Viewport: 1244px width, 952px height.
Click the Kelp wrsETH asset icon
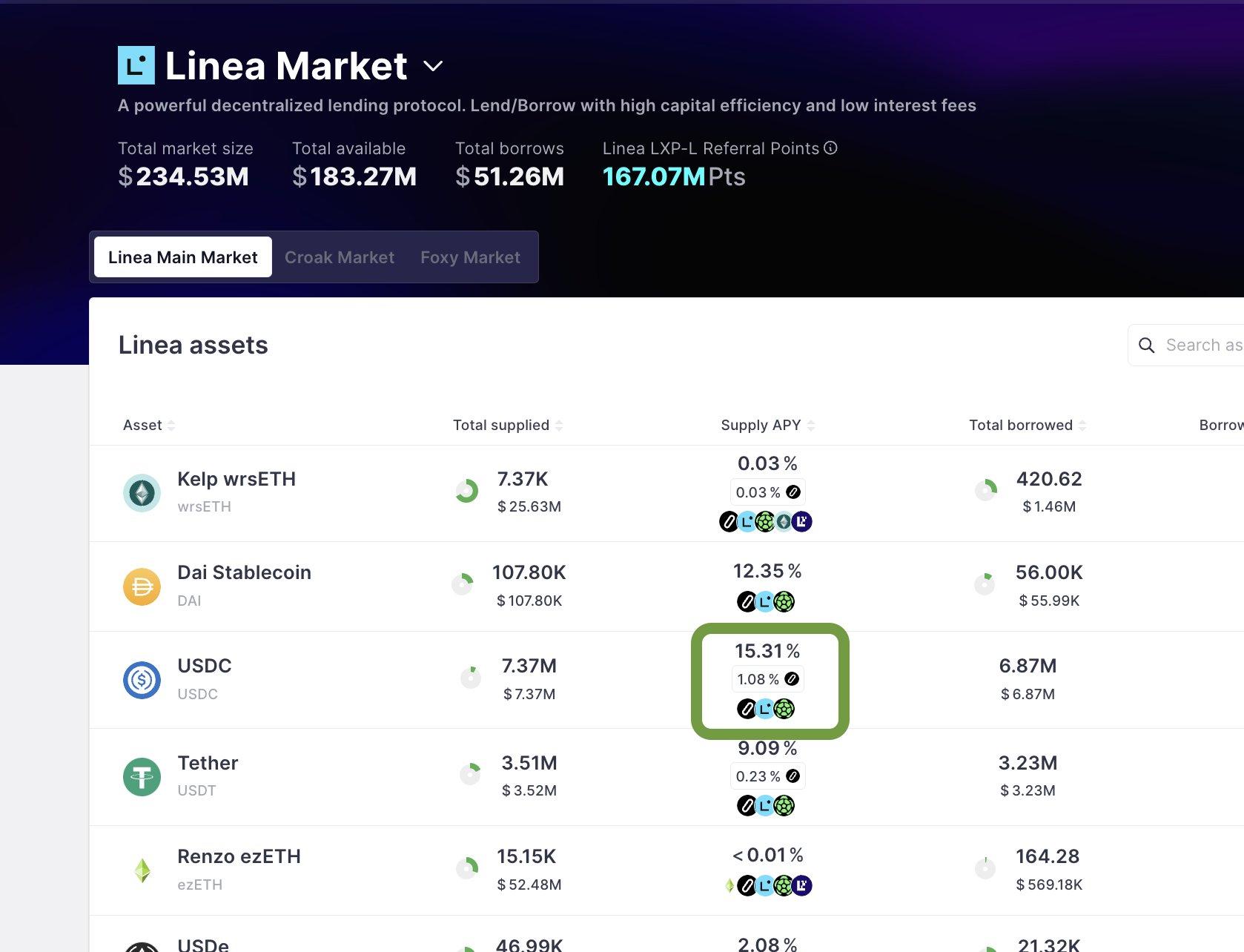click(142, 492)
